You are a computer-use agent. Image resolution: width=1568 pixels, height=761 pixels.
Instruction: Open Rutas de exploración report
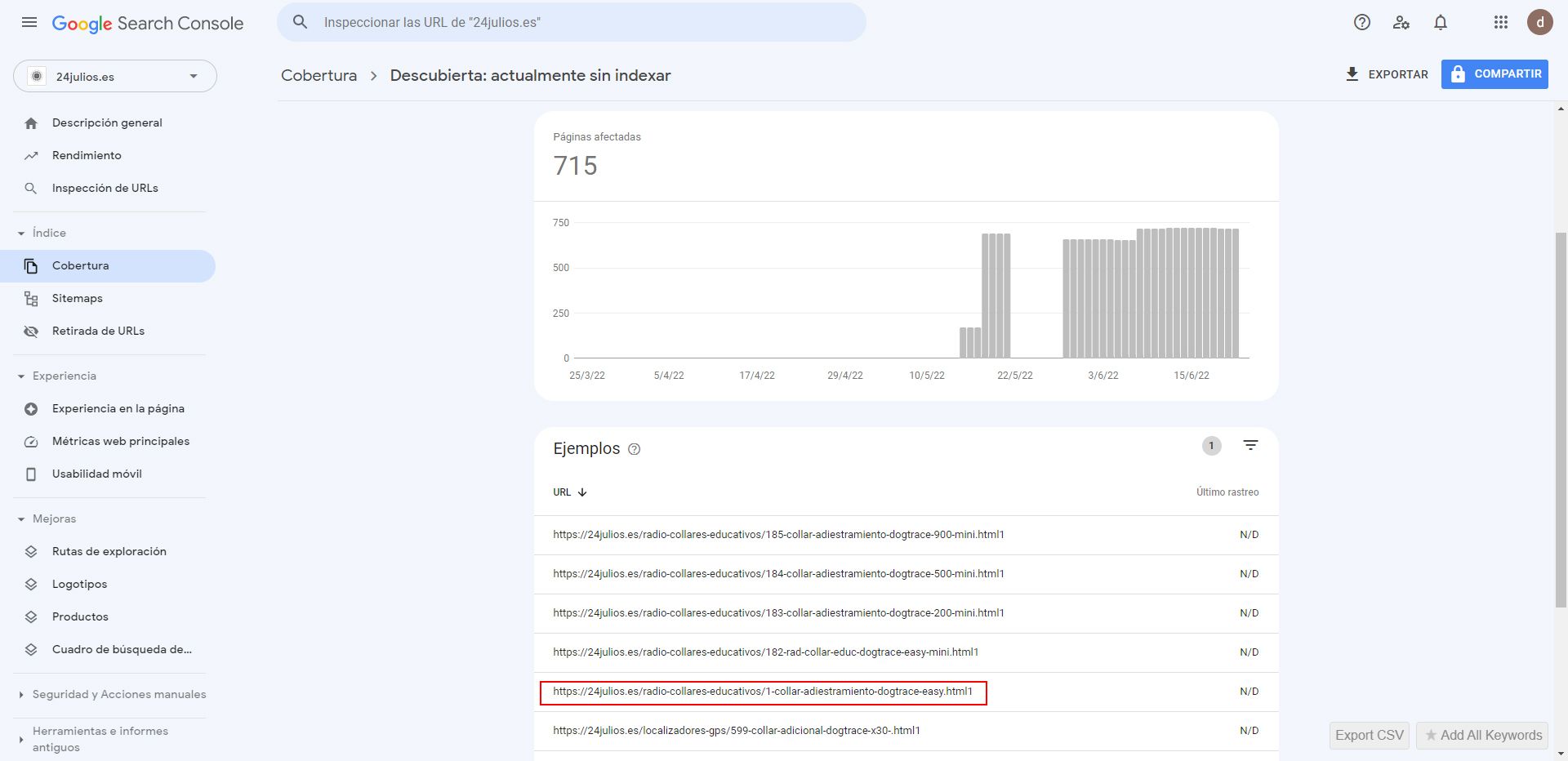click(108, 552)
